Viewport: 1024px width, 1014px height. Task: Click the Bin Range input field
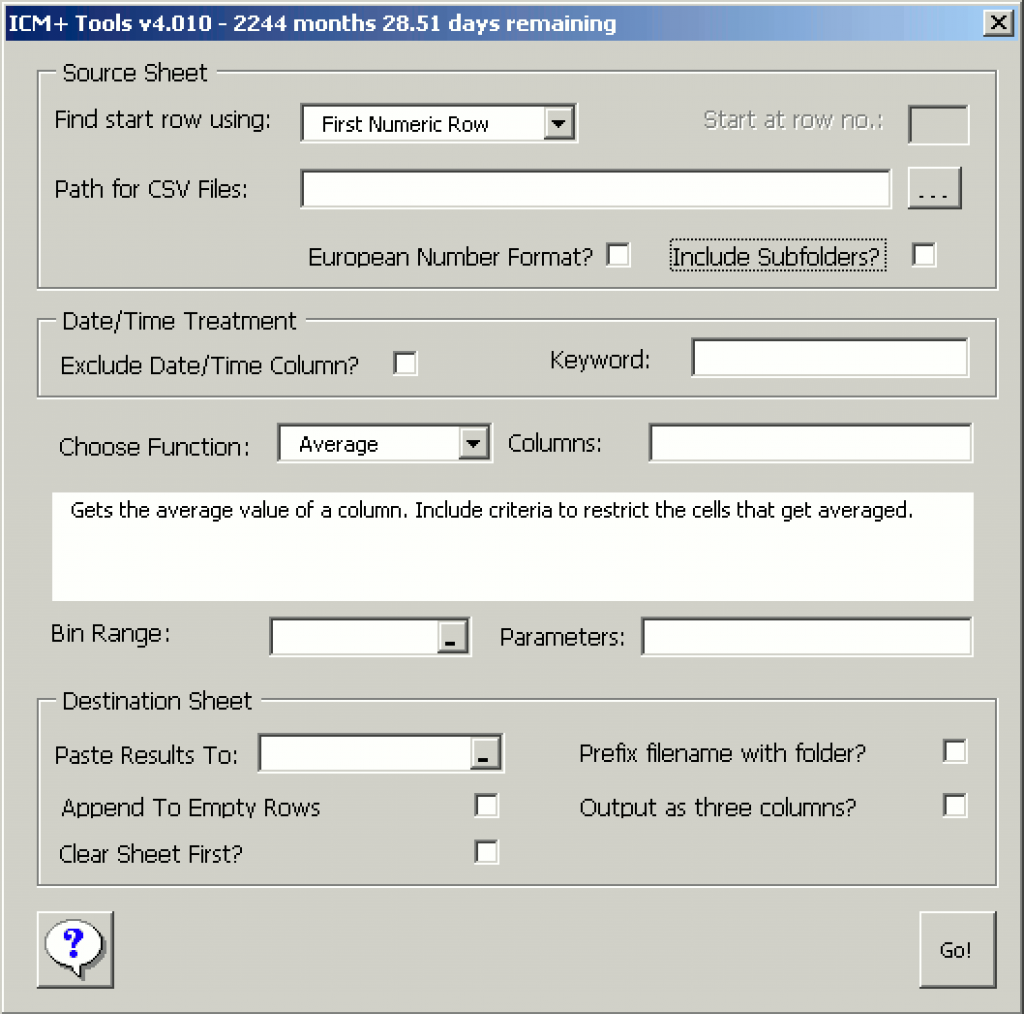(x=354, y=638)
